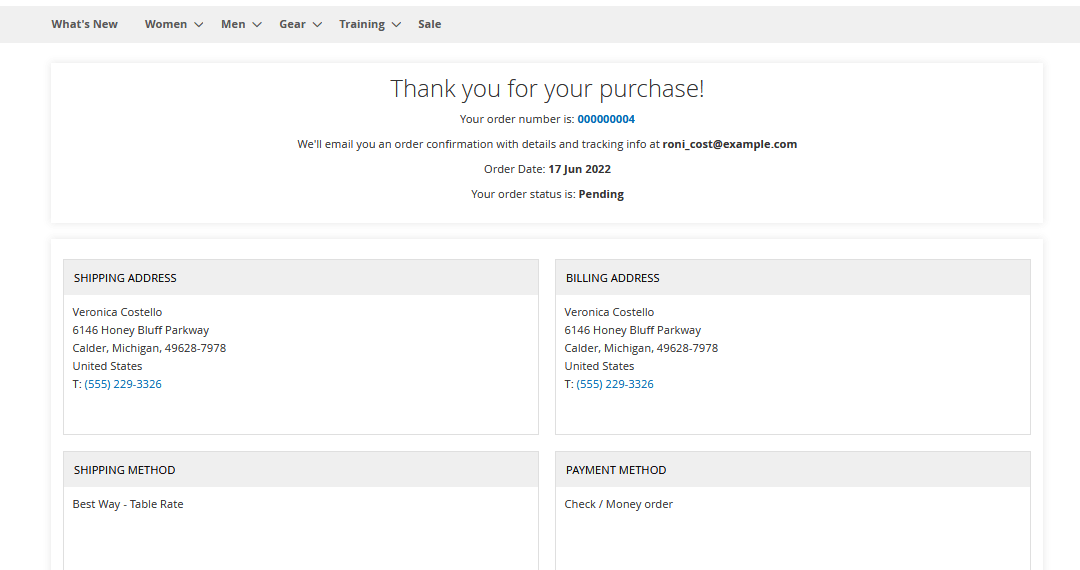Click the Thank you for your purchase heading

pyautogui.click(x=547, y=89)
